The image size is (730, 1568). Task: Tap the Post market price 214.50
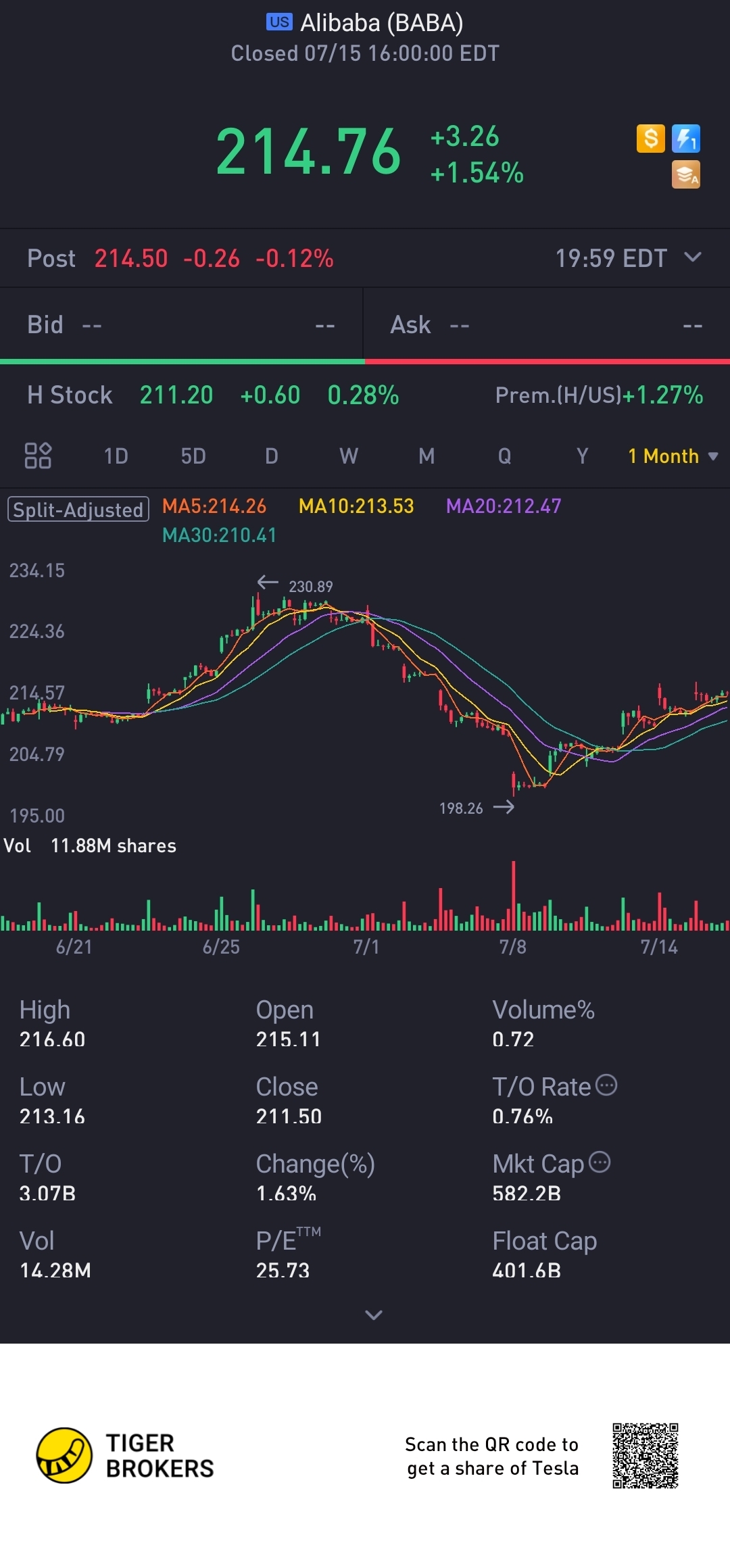click(x=131, y=258)
